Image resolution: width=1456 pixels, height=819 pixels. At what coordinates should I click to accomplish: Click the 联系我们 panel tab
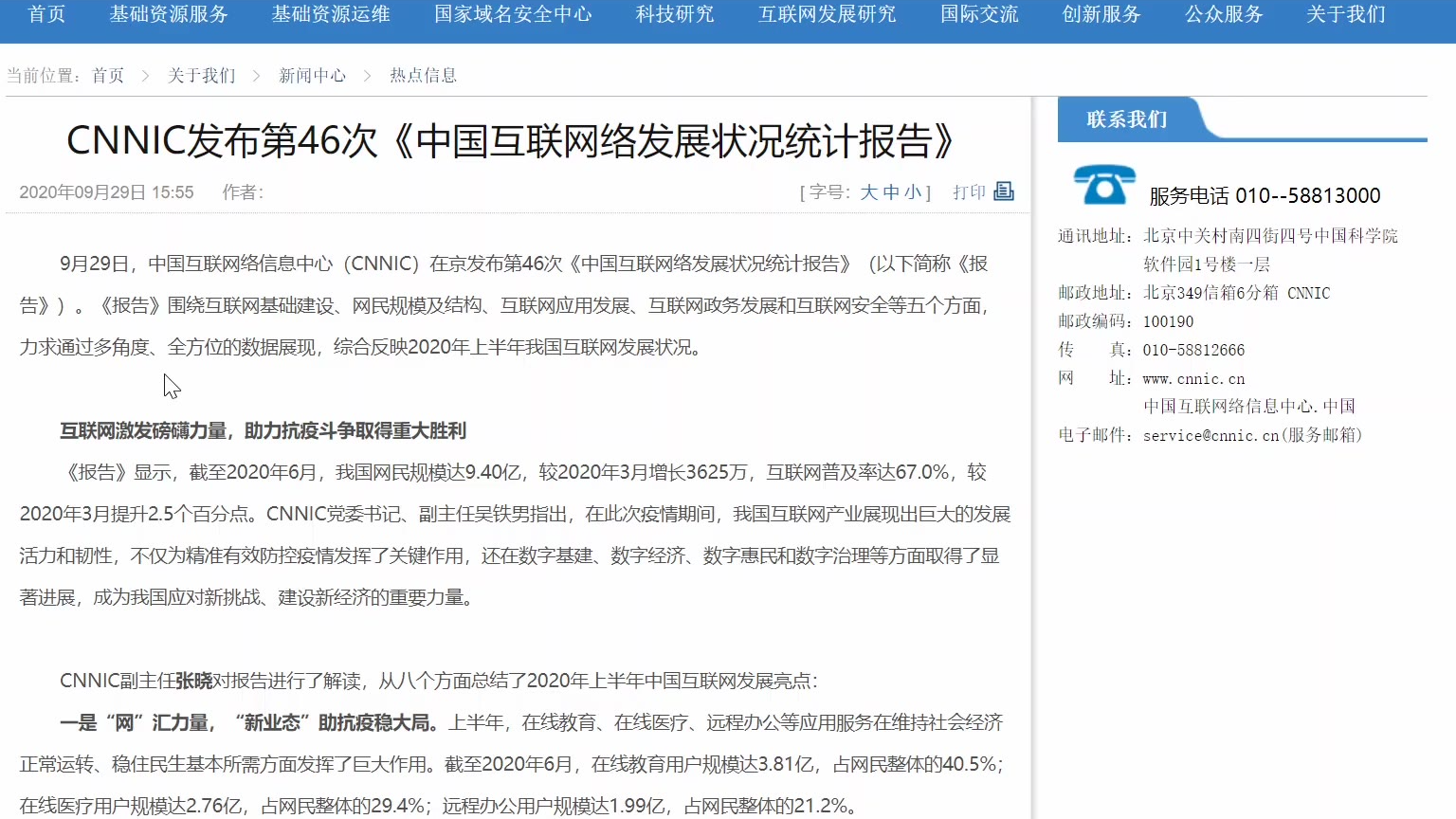[1127, 119]
